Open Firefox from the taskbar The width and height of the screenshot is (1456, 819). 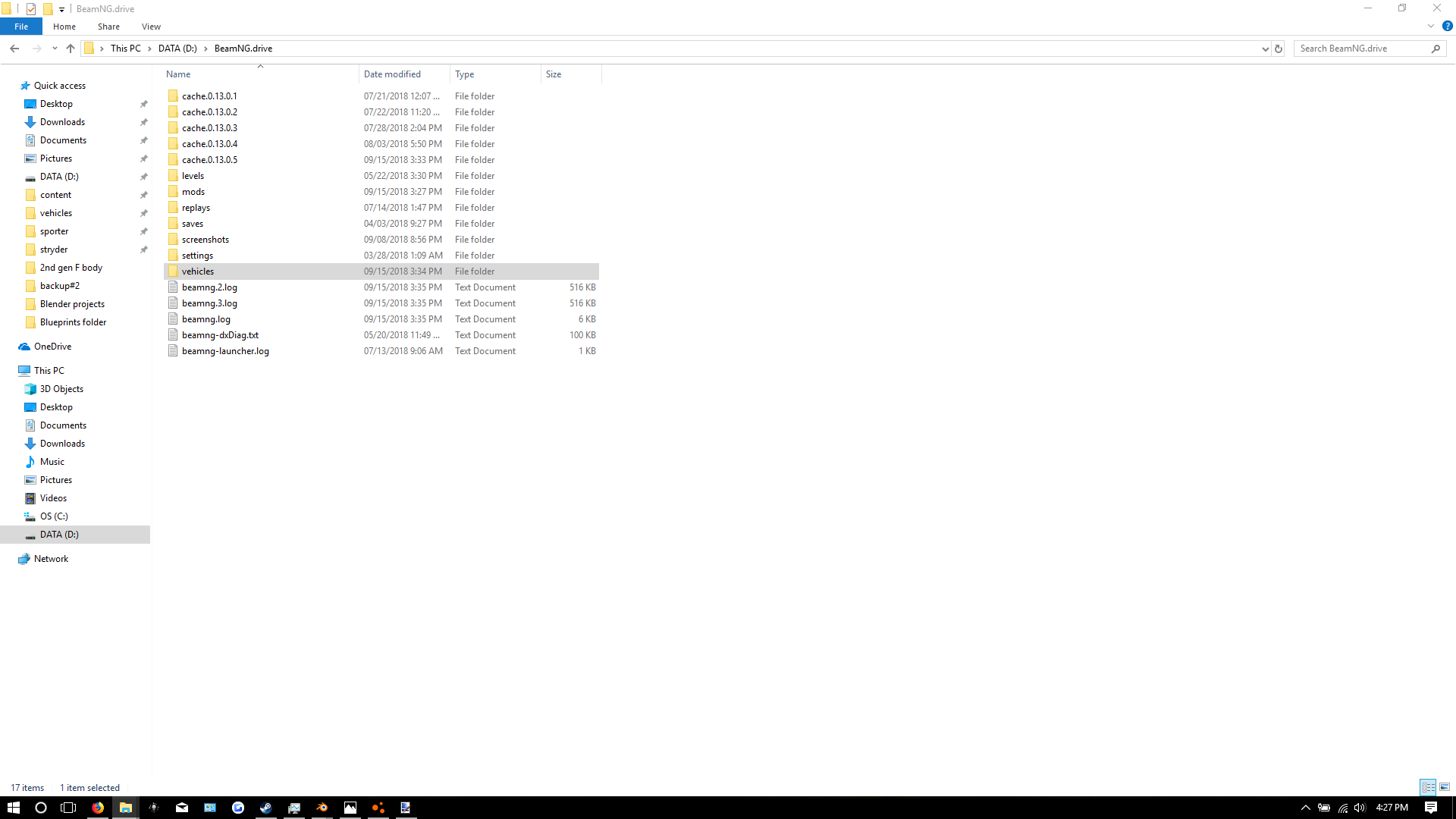pyautogui.click(x=98, y=808)
